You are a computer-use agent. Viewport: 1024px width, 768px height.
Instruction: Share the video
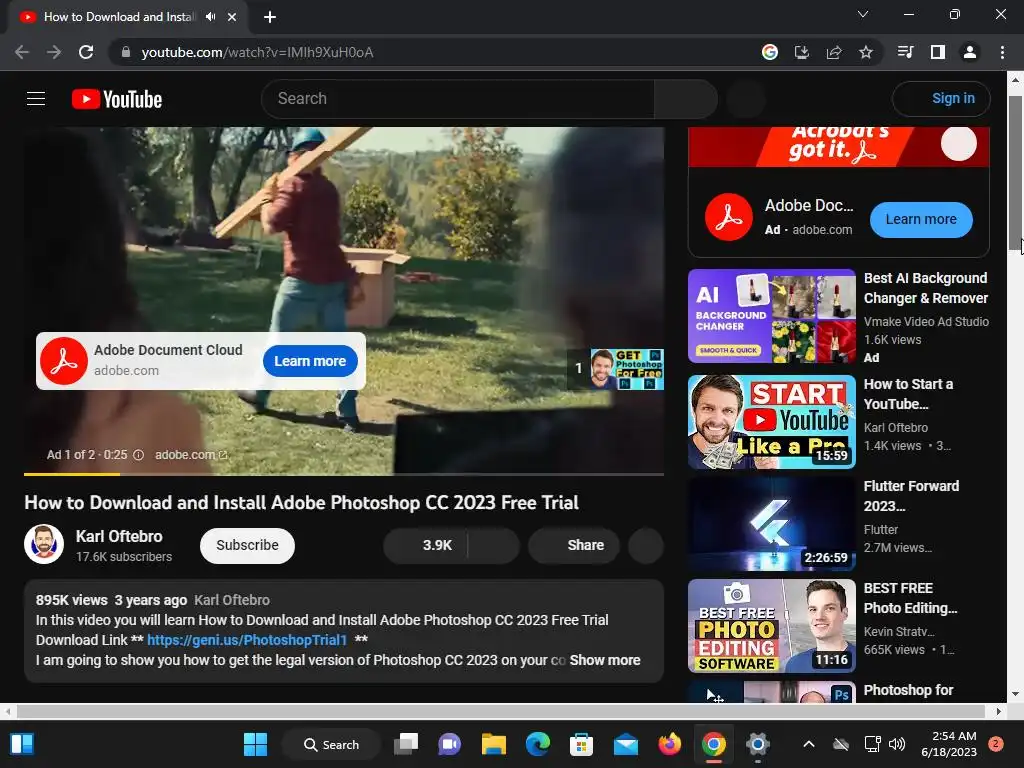[573, 545]
